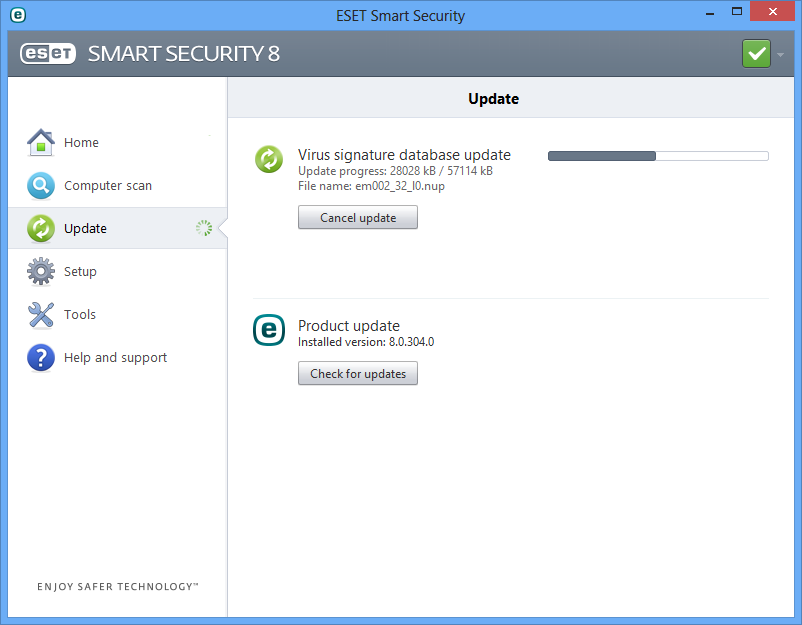Click the green protection status checkmark icon
802x625 pixels.
point(756,54)
